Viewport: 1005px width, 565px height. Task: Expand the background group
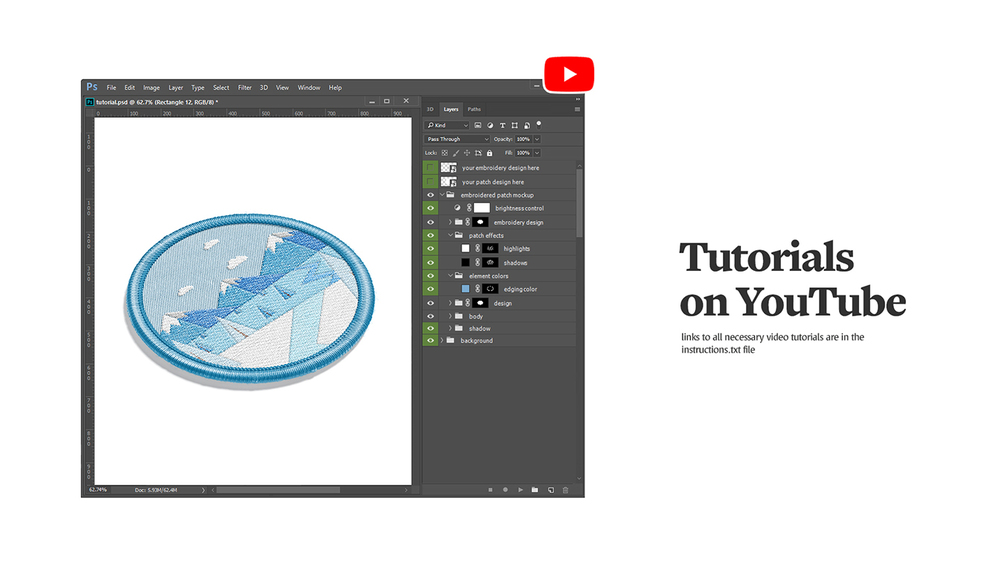coord(442,341)
